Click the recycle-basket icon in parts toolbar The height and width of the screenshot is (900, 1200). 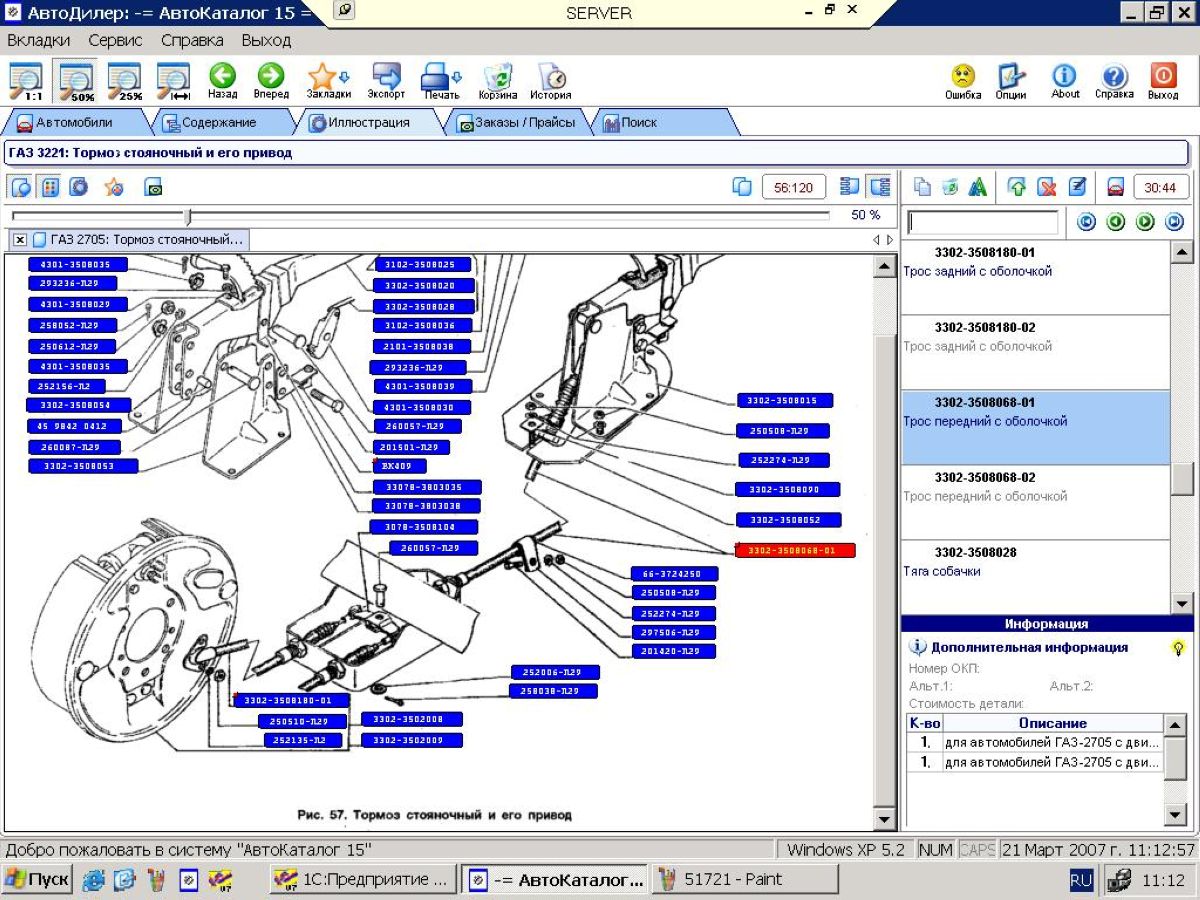coord(950,187)
